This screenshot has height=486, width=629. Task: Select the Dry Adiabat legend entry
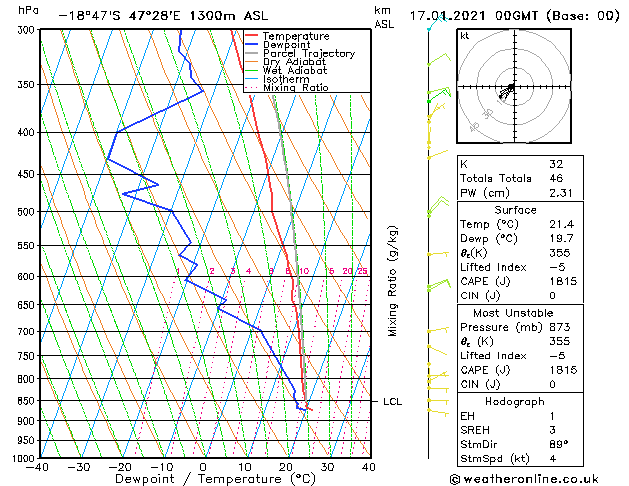pos(296,62)
